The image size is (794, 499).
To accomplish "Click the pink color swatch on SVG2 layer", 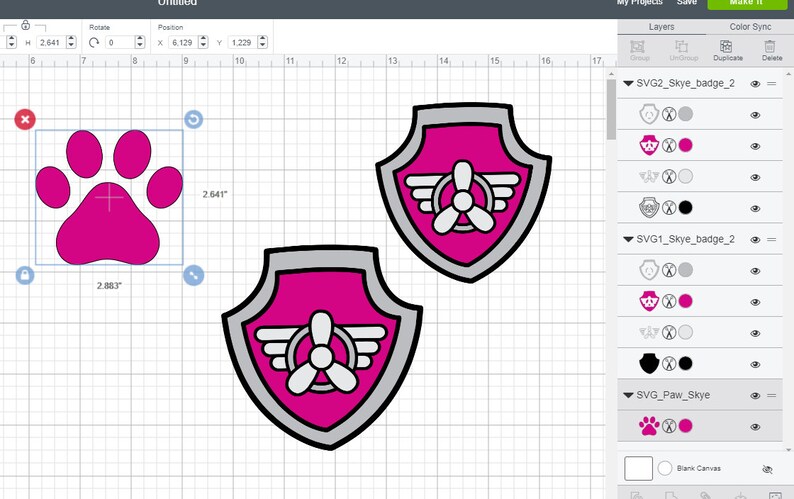I will click(685, 145).
